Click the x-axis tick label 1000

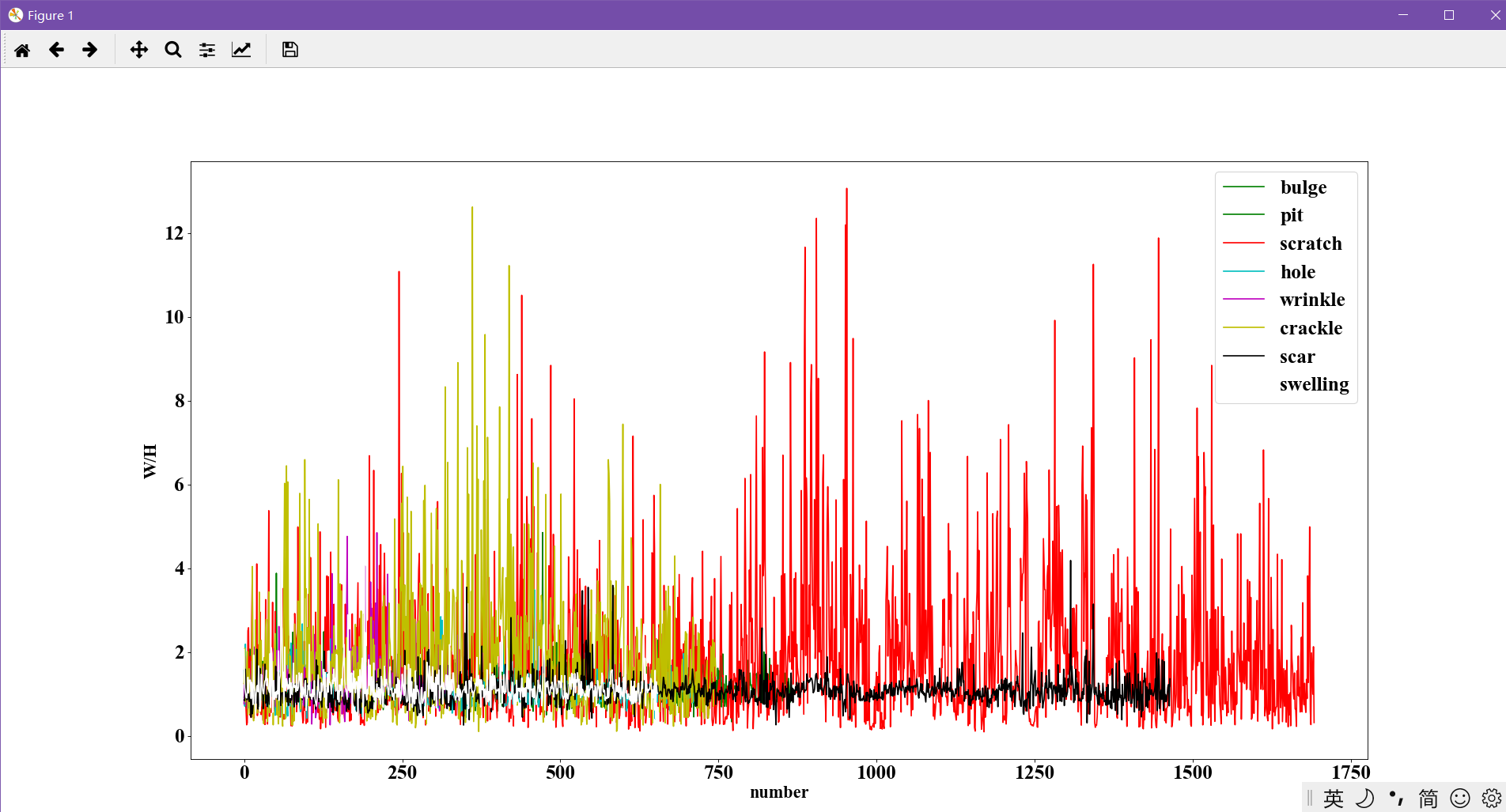click(x=876, y=772)
